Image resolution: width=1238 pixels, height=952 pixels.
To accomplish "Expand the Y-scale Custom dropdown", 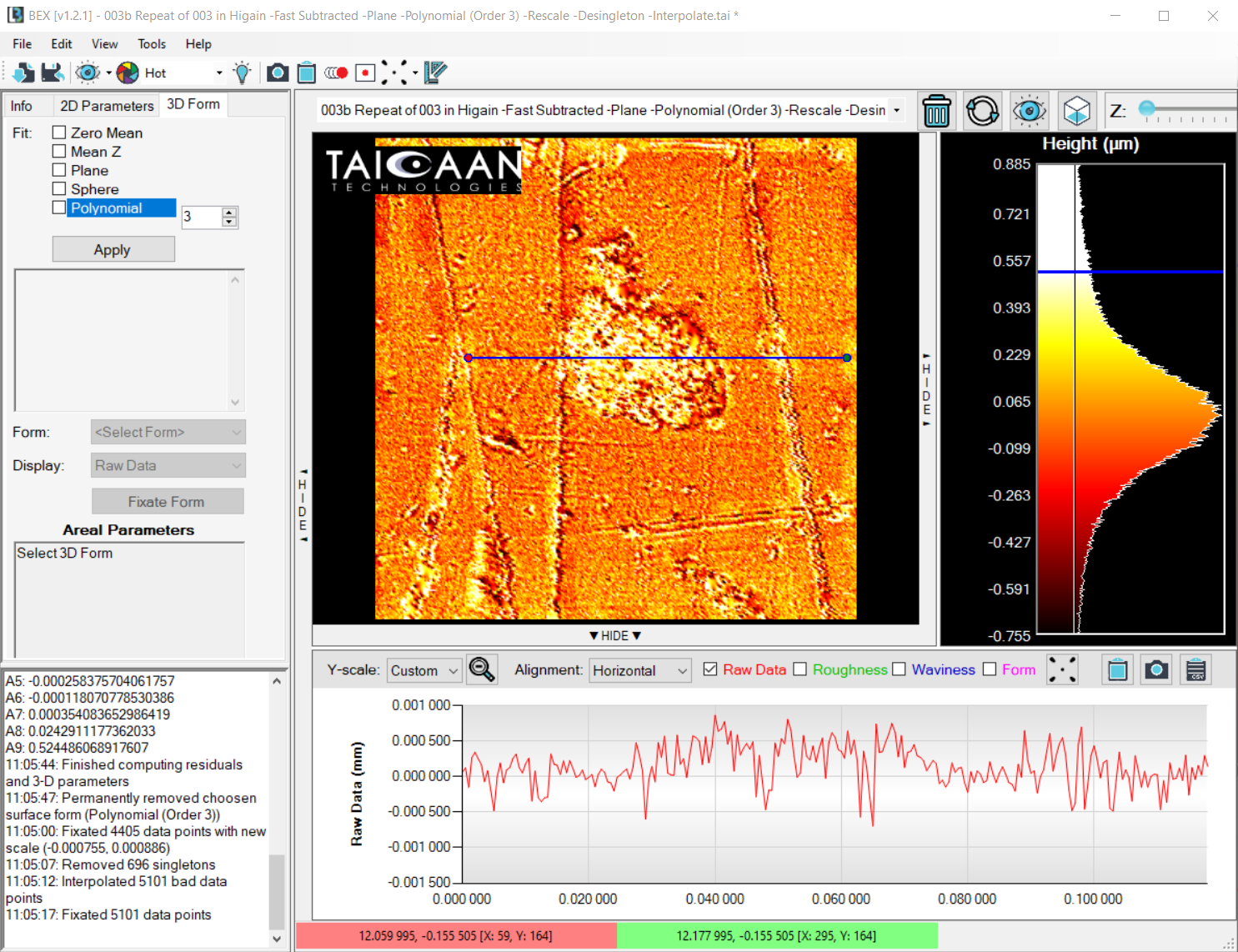I will point(424,670).
